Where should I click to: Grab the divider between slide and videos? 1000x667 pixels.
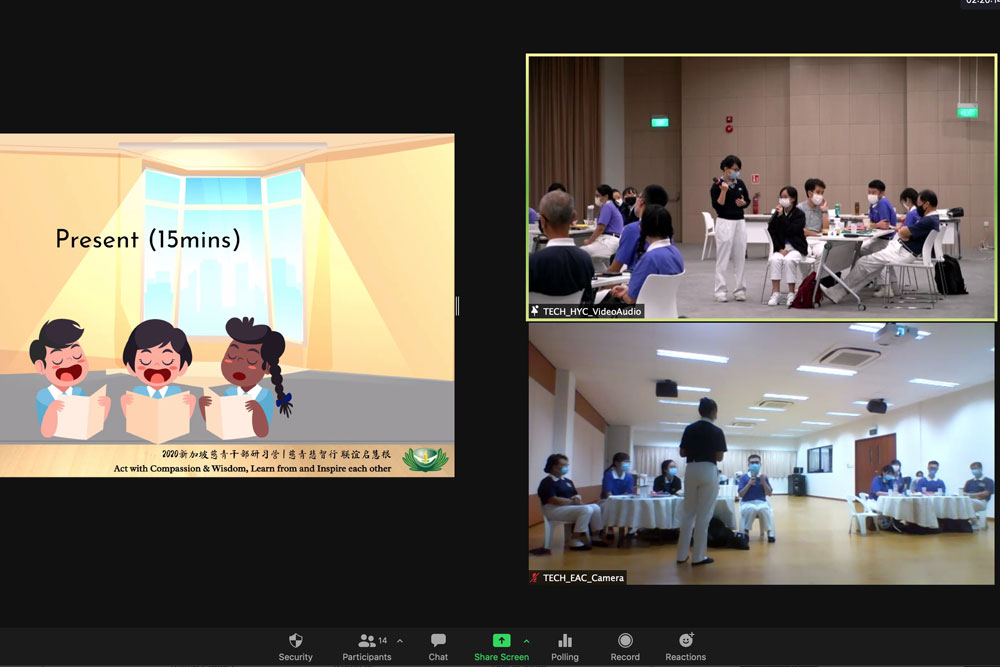458,305
